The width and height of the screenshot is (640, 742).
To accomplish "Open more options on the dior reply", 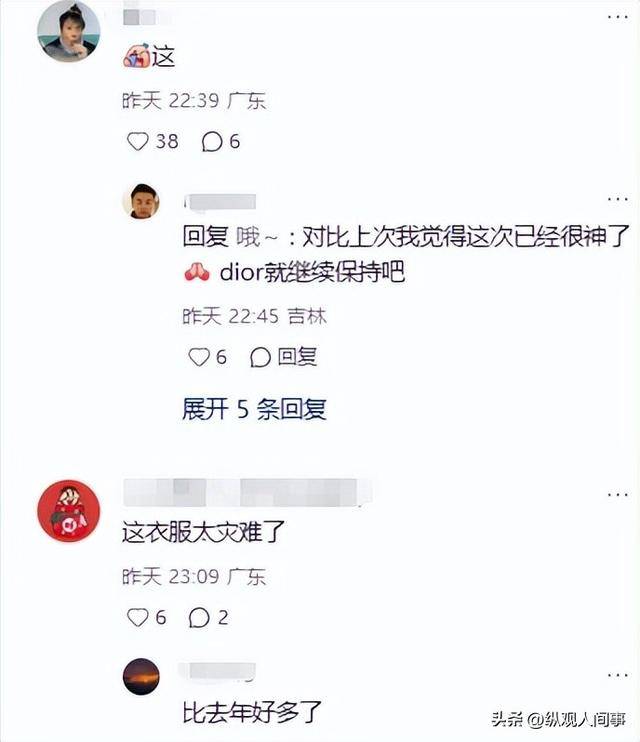I will pyautogui.click(x=618, y=199).
